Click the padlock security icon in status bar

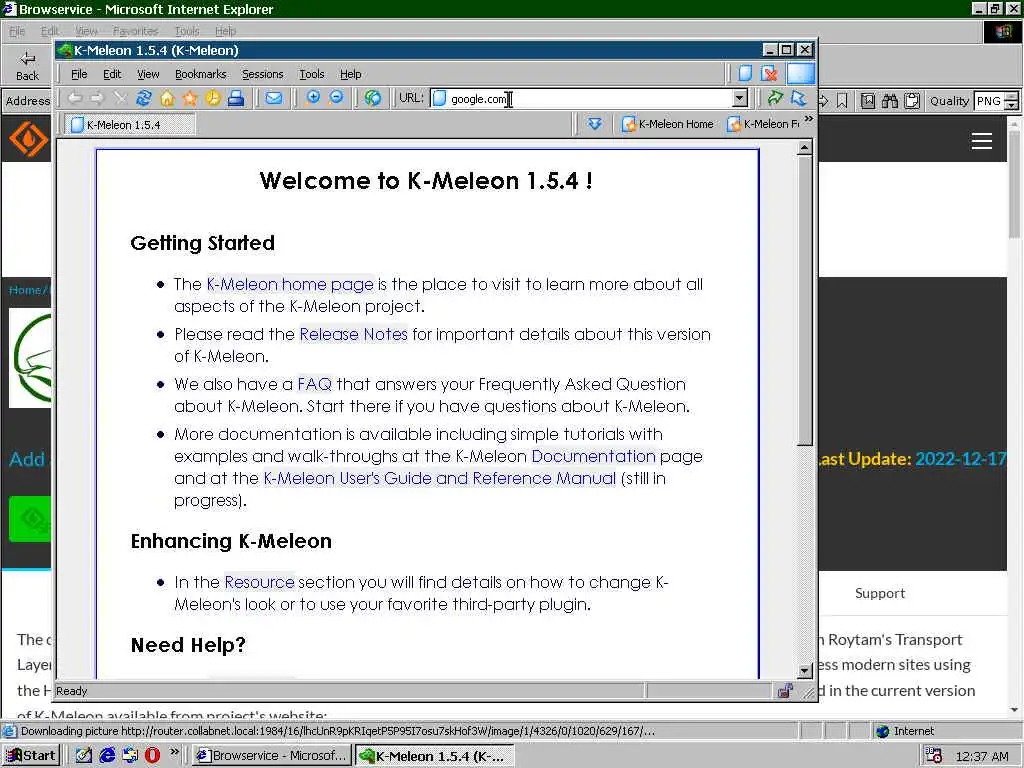[786, 691]
